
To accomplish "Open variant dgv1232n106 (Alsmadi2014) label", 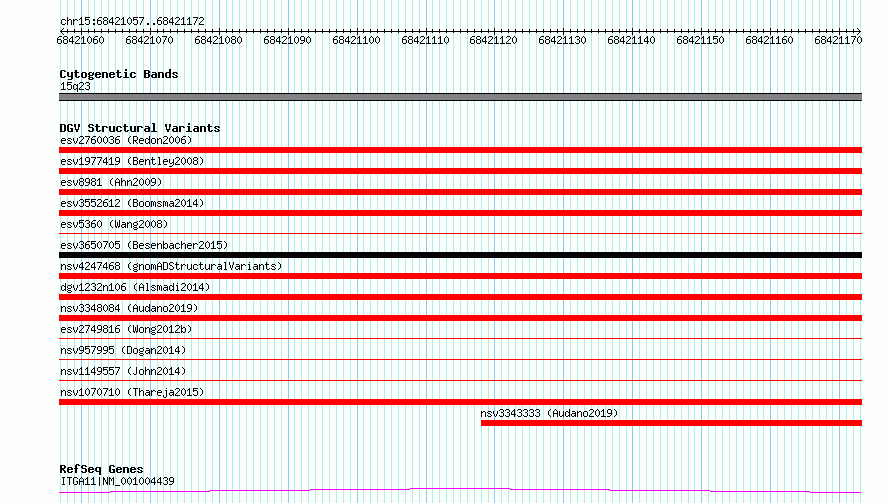I will coord(135,287).
